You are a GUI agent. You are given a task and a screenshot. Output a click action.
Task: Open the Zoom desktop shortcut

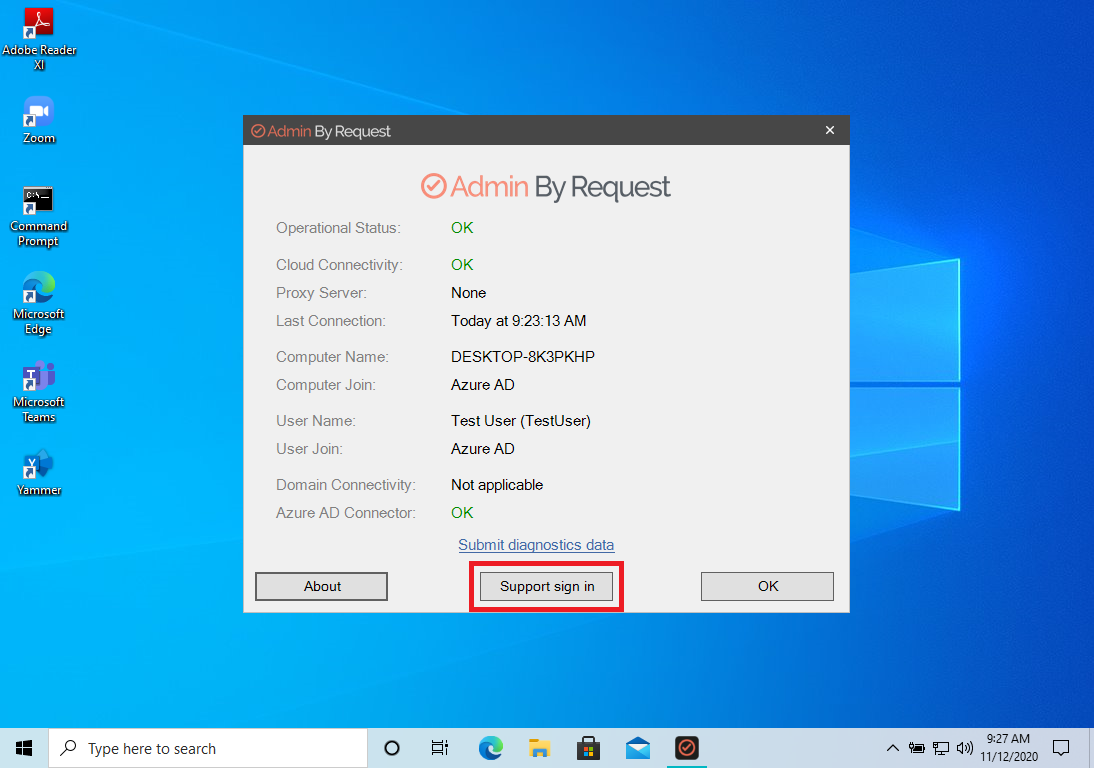click(39, 120)
